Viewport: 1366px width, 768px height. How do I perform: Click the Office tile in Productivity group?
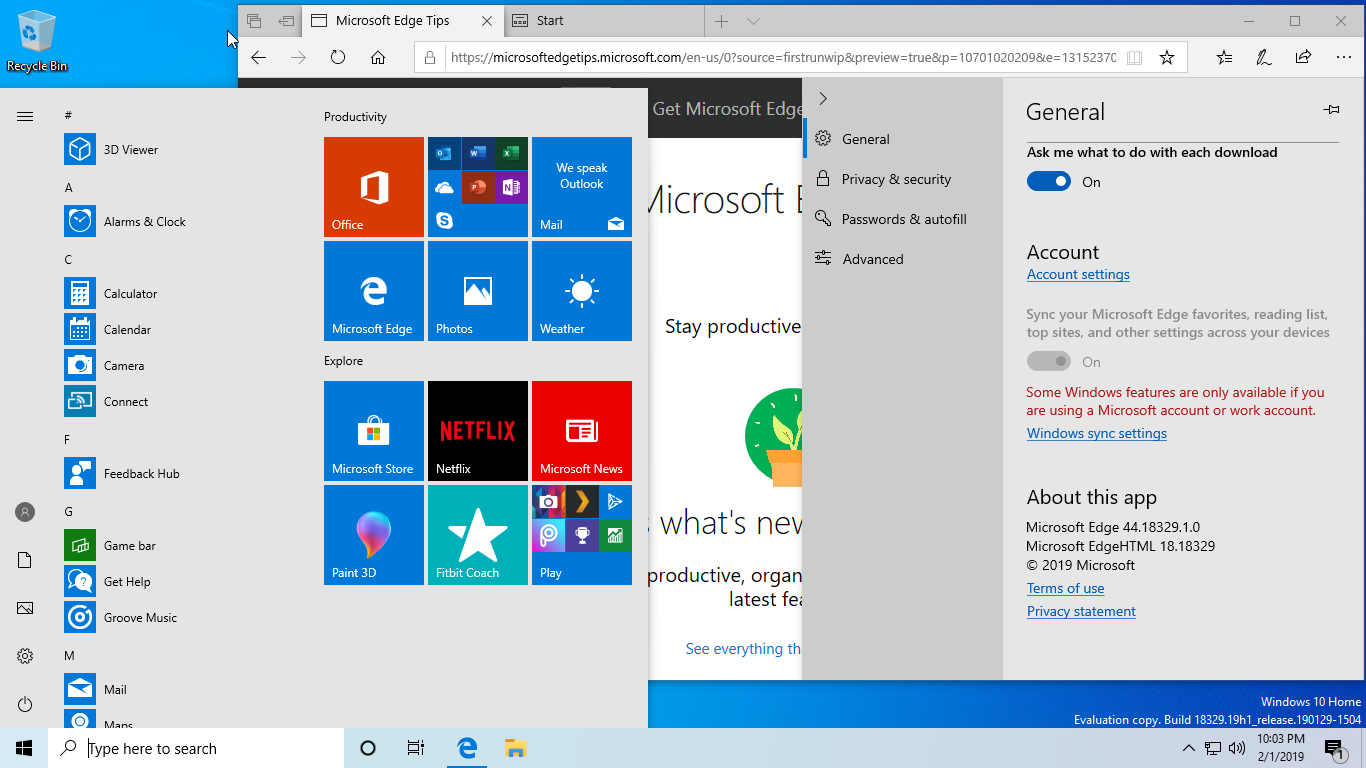point(374,187)
